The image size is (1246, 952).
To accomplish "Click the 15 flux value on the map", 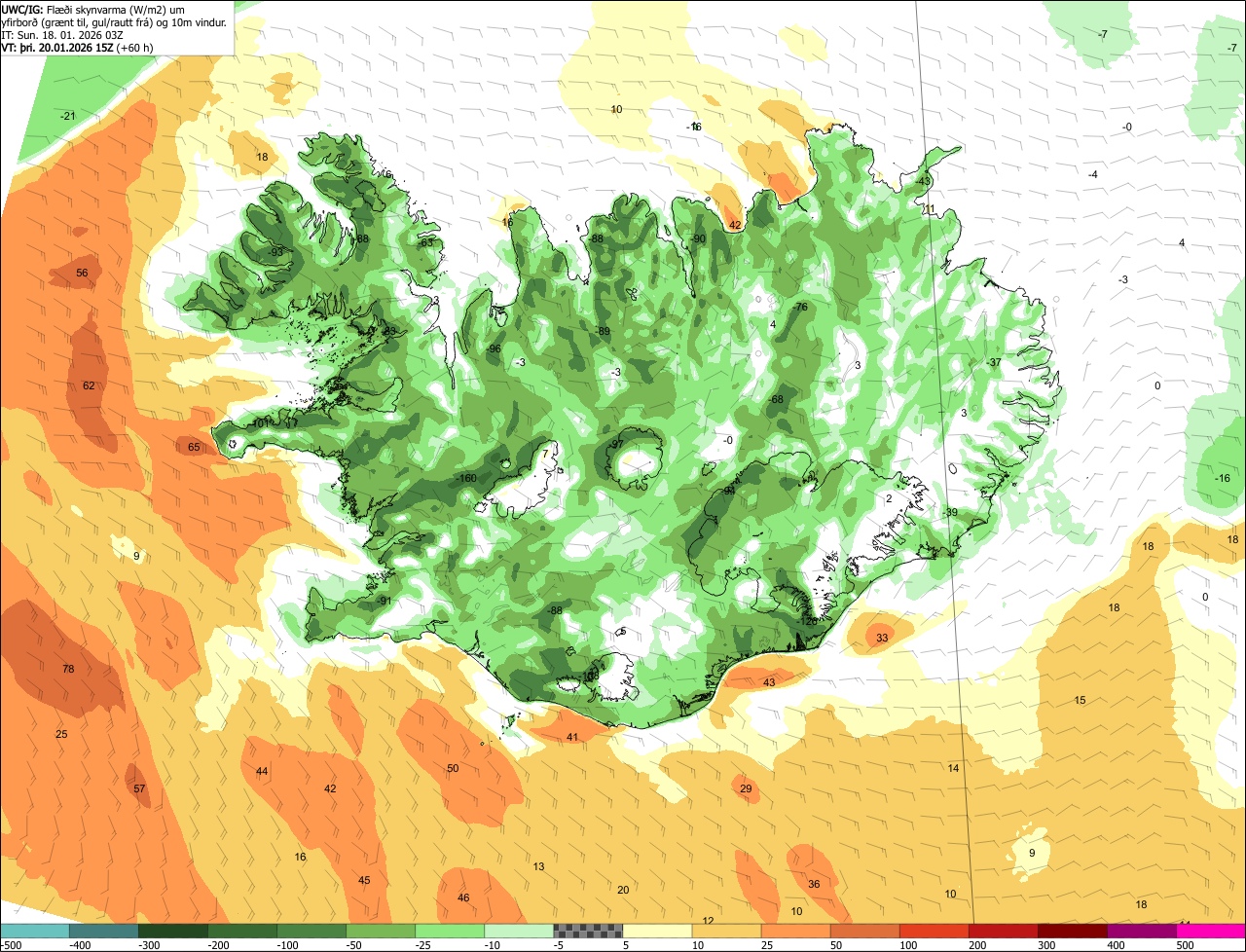I will (x=1080, y=700).
